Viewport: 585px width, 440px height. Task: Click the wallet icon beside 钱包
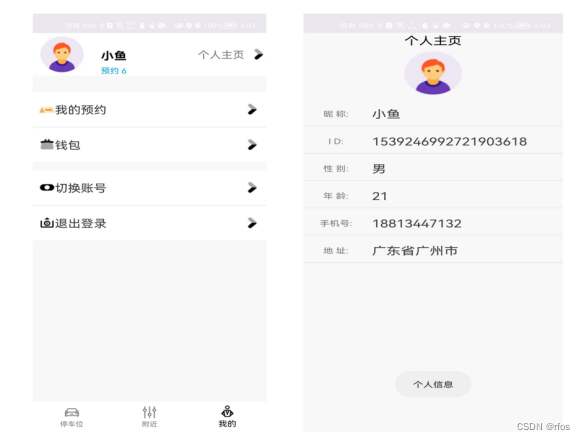pos(47,144)
